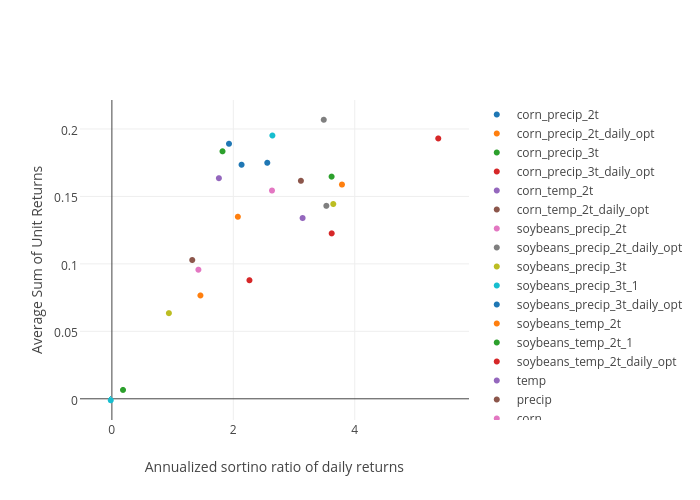The image size is (700, 500).
Task: Toggle soybeans_temp_2t legend item
Action: point(568,323)
